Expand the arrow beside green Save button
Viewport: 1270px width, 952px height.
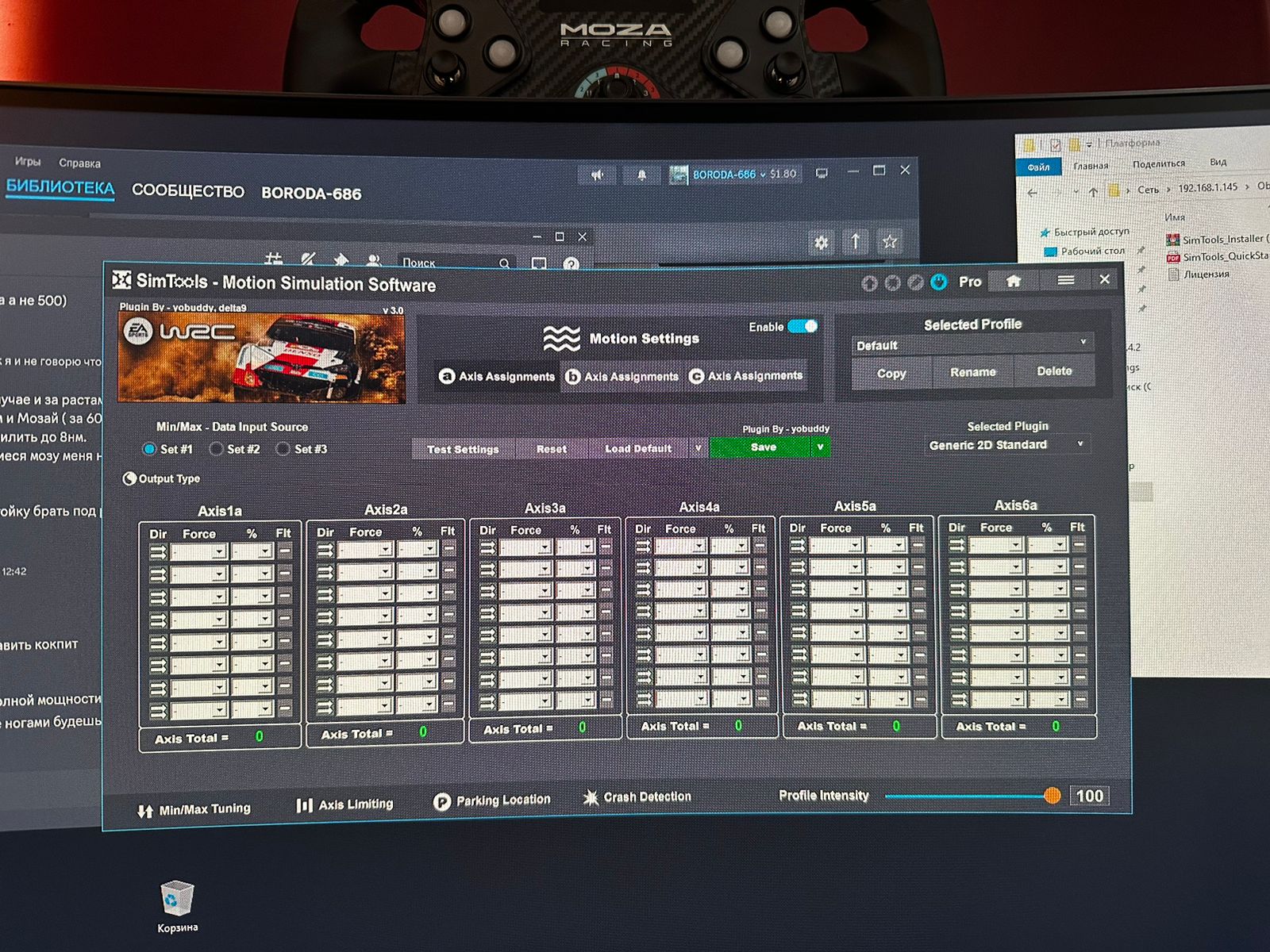coord(820,447)
